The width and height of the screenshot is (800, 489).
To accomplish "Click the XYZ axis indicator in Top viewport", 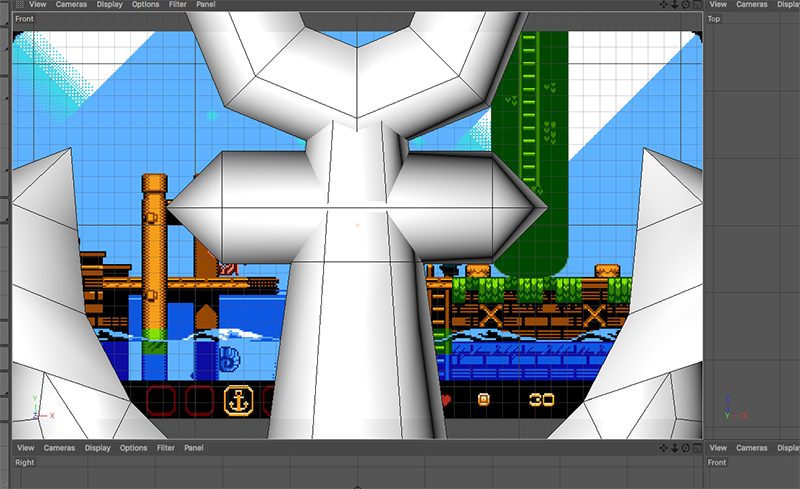I will [735, 407].
